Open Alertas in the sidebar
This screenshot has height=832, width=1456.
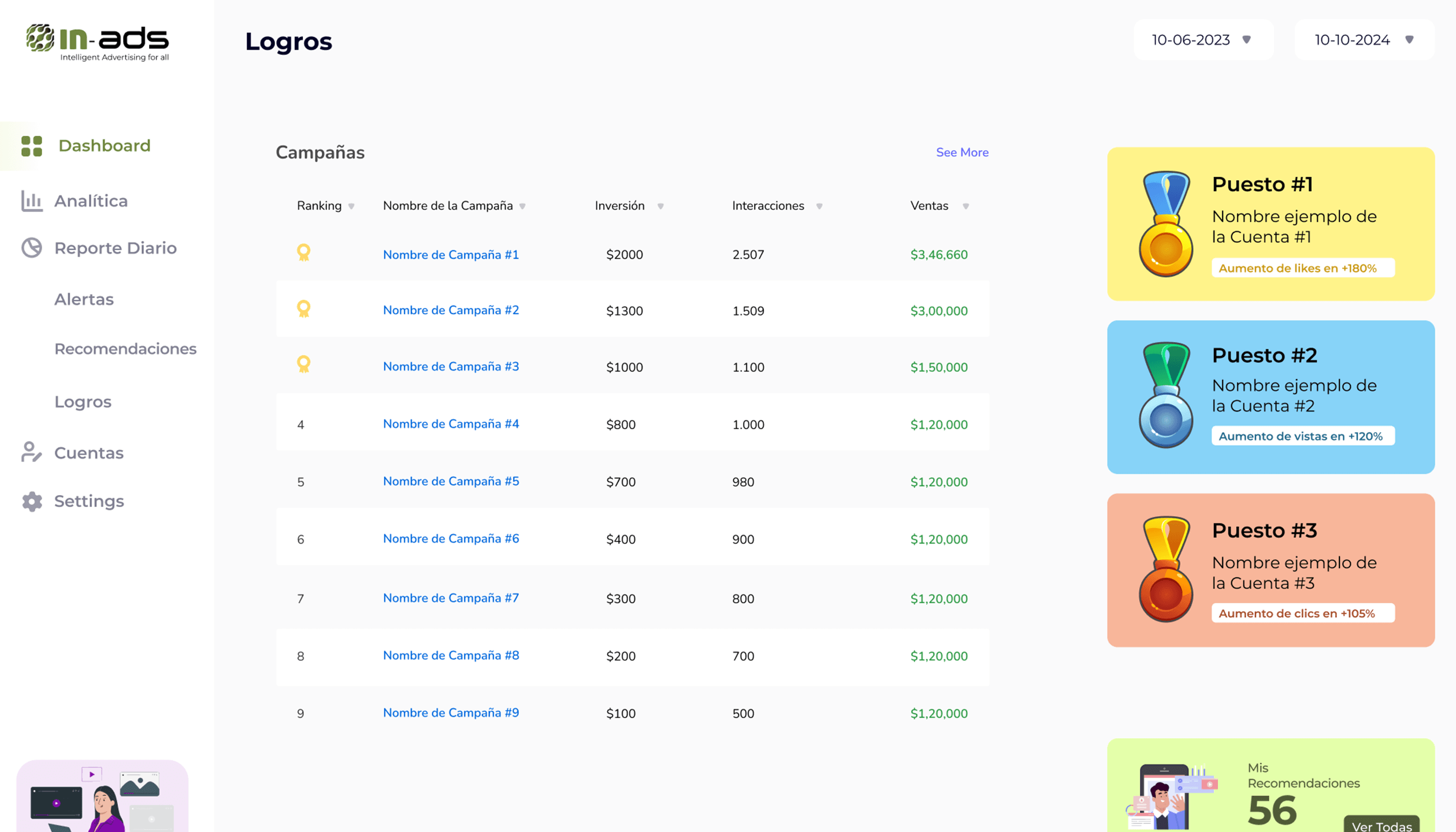(x=84, y=299)
